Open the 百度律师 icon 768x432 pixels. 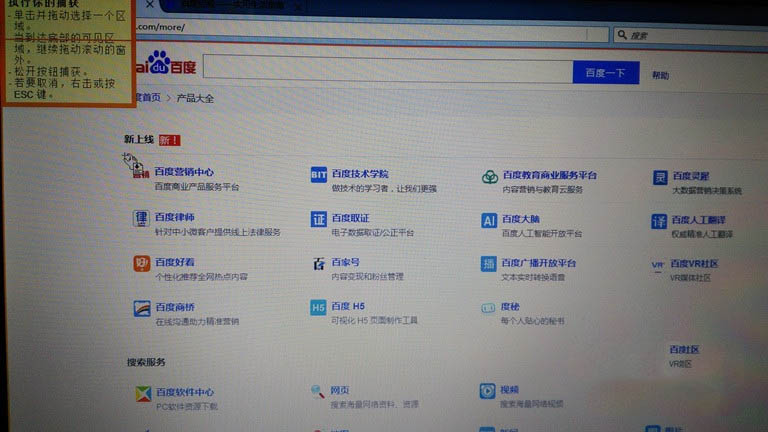141,219
